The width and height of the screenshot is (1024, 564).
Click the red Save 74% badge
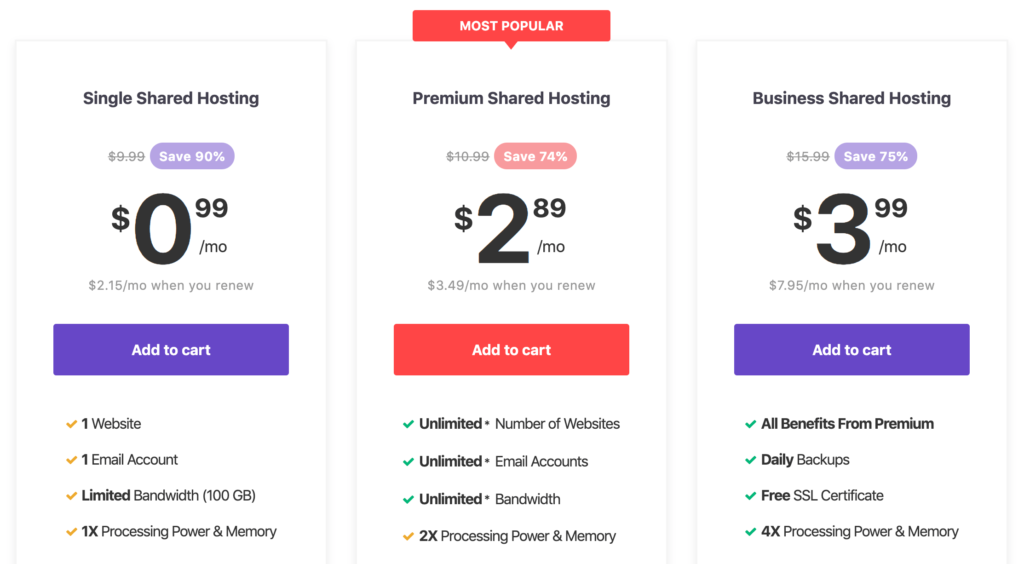click(536, 156)
